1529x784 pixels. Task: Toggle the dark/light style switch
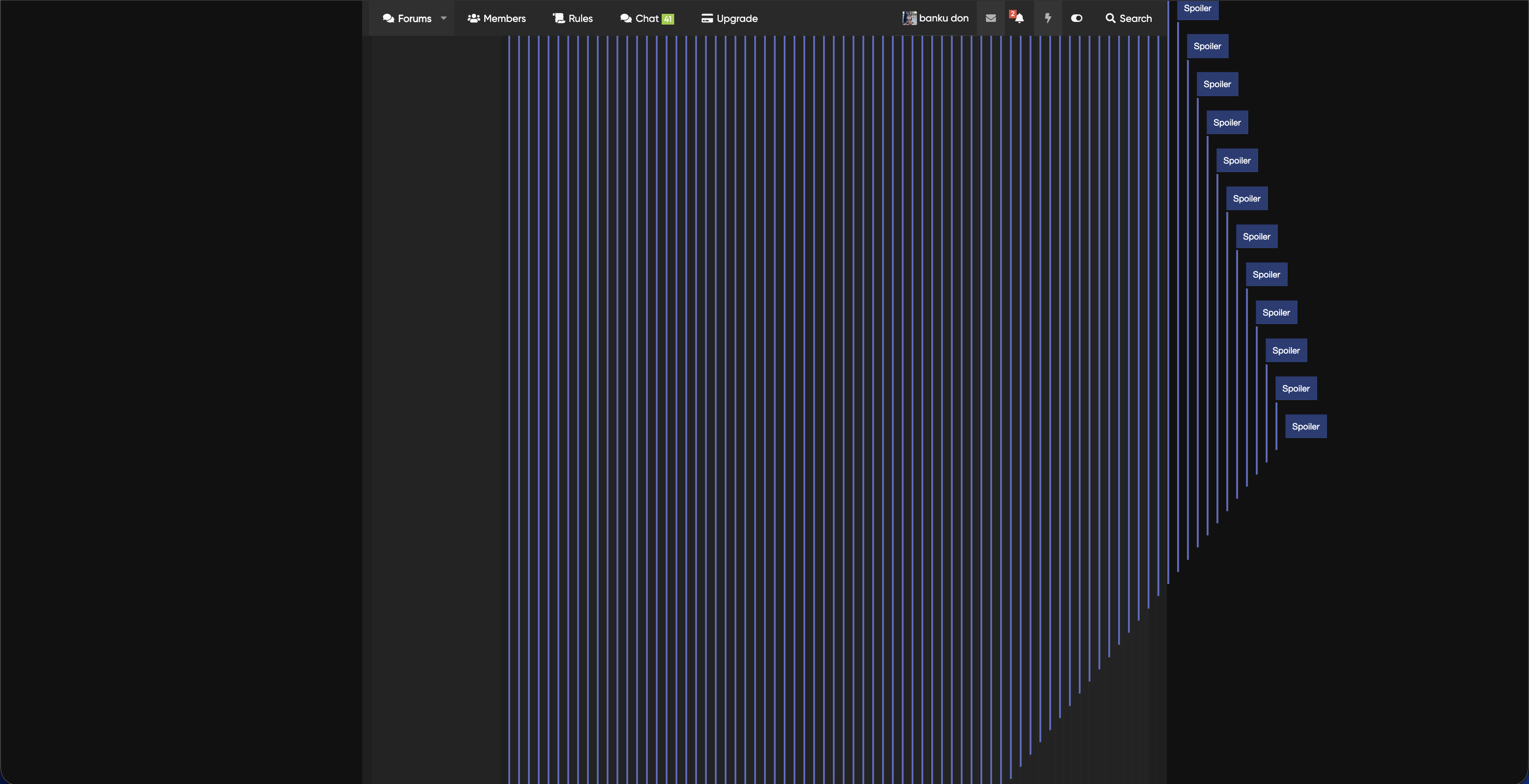(x=1076, y=18)
